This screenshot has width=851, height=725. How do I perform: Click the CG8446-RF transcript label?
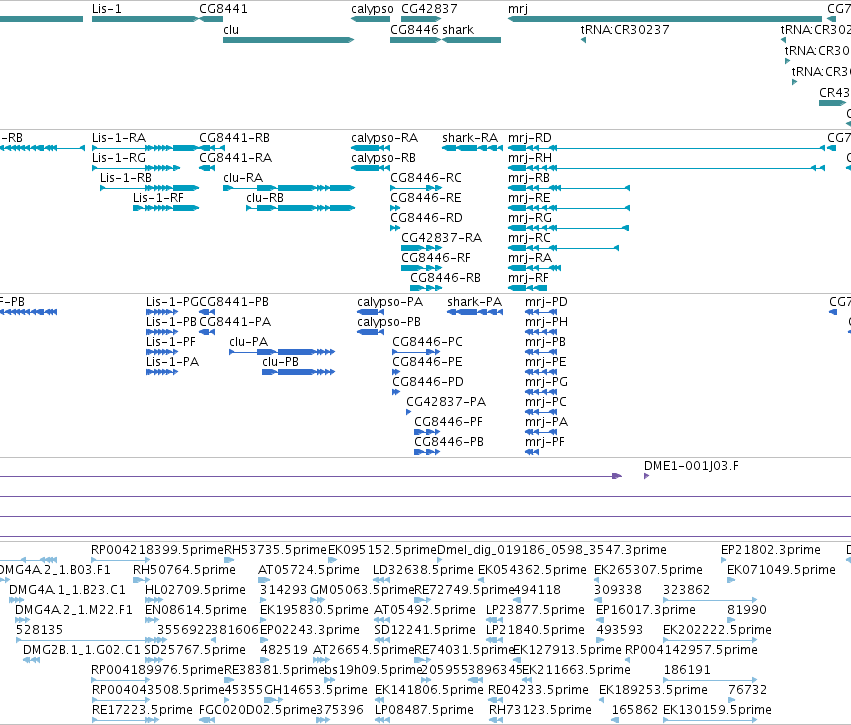pos(436,258)
